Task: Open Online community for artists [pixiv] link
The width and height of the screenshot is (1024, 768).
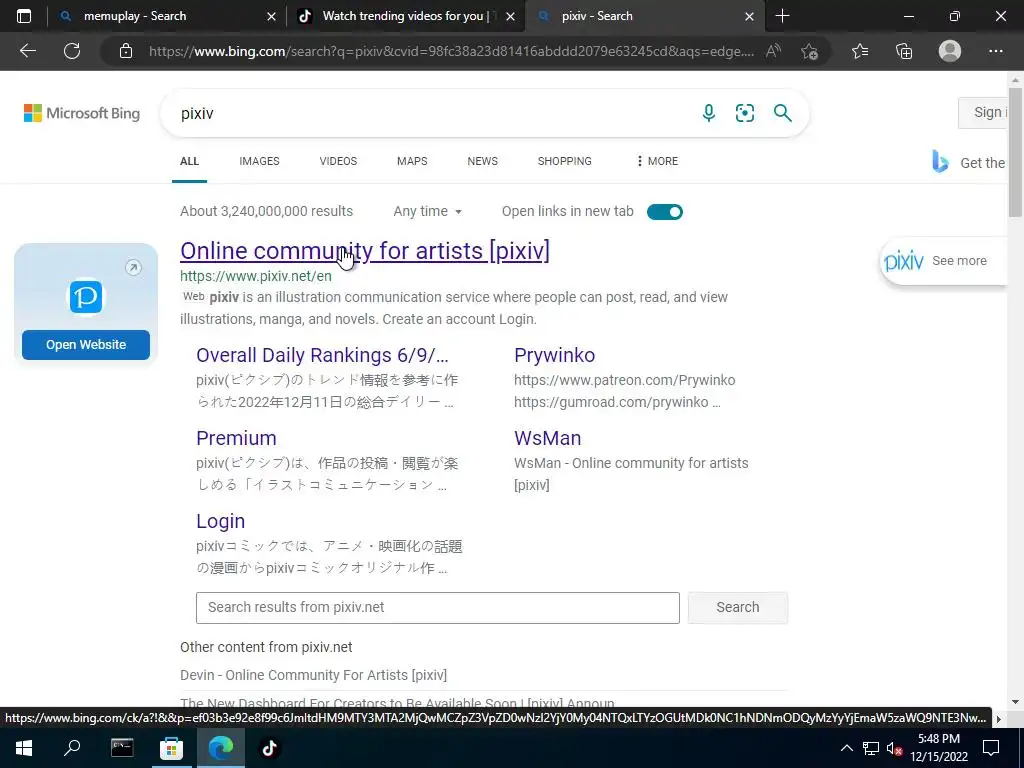Action: [364, 251]
